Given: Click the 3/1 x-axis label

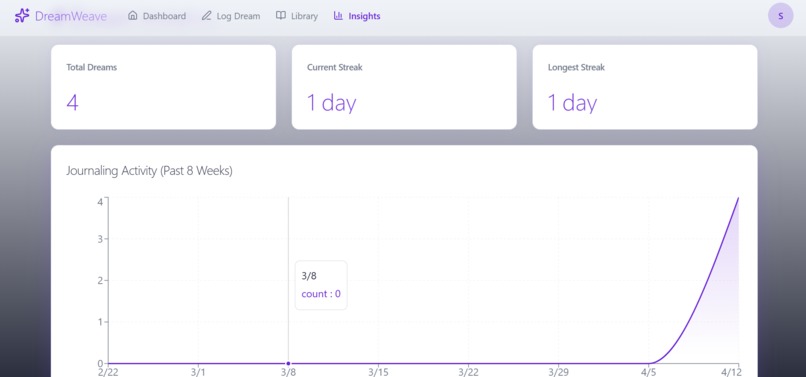Looking at the screenshot, I should point(198,372).
